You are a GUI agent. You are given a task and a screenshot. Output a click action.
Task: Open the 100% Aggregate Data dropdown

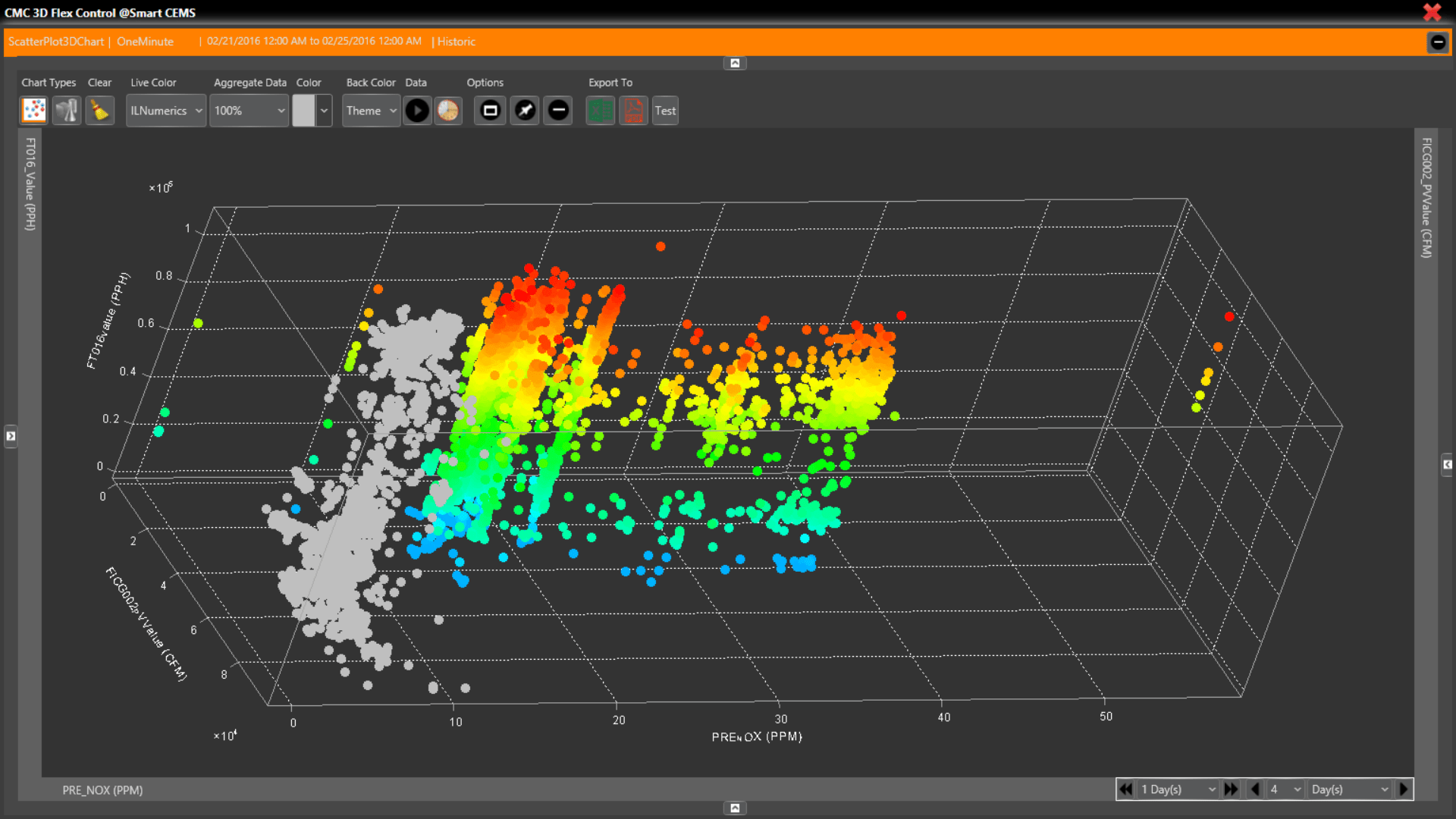(x=249, y=111)
